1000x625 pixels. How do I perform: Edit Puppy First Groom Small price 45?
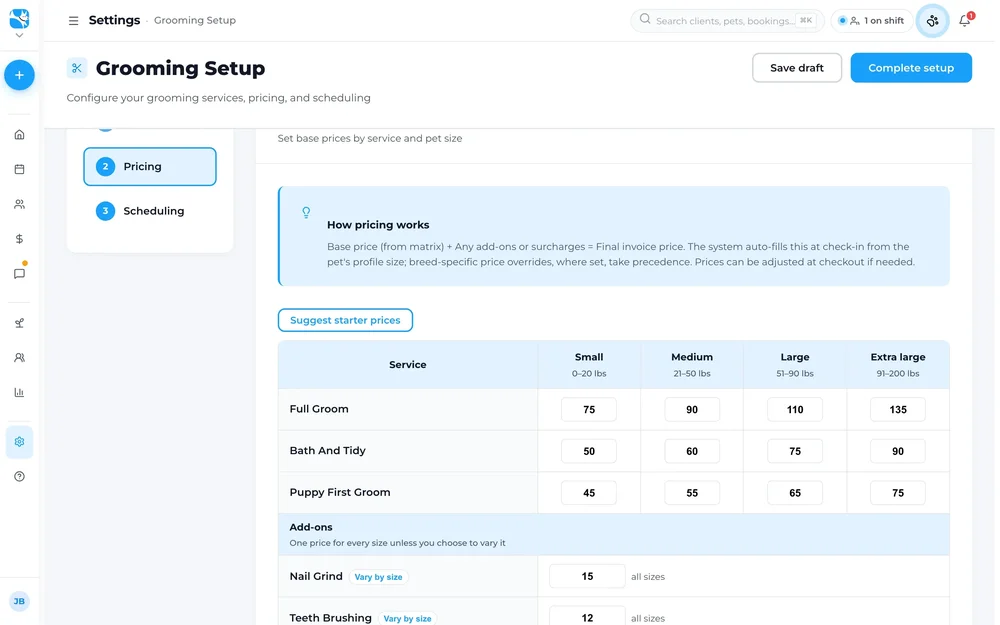tap(589, 493)
